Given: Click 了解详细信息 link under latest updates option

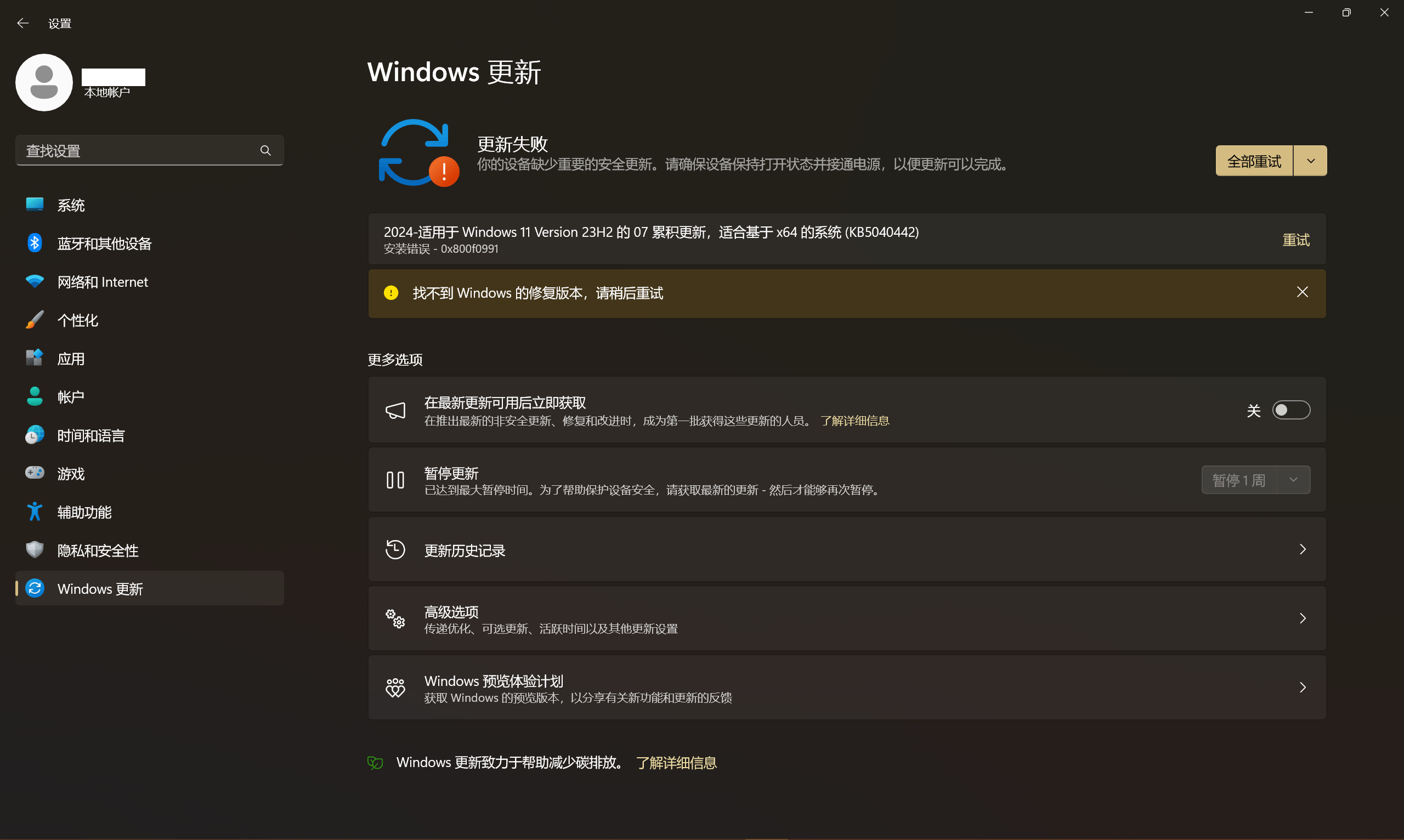Looking at the screenshot, I should coord(854,421).
